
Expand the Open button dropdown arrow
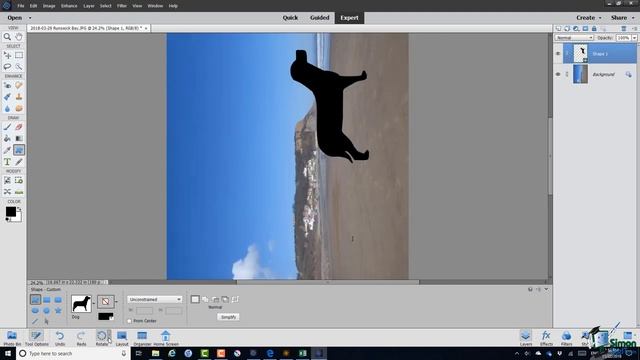coord(30,18)
